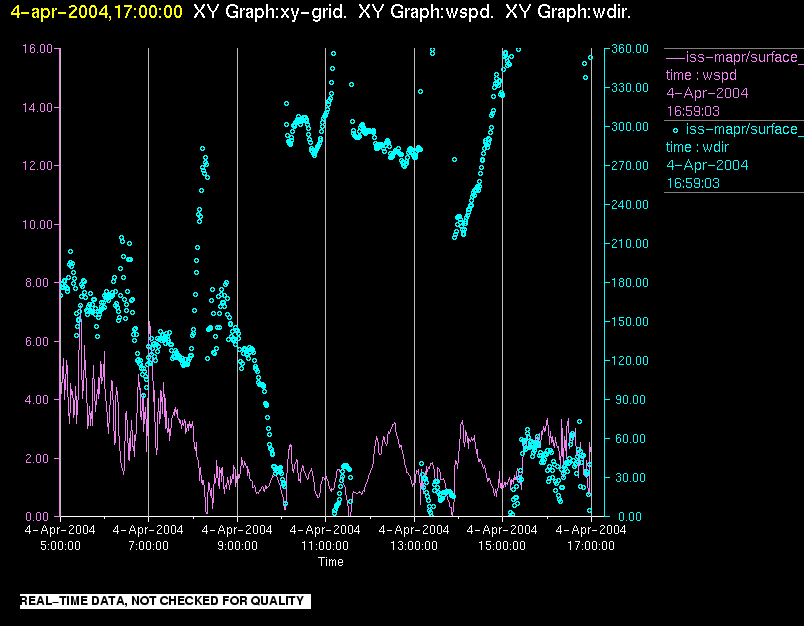Click the 16.00 wind speed axis label
The width and height of the screenshot is (804, 626).
(x=37, y=49)
